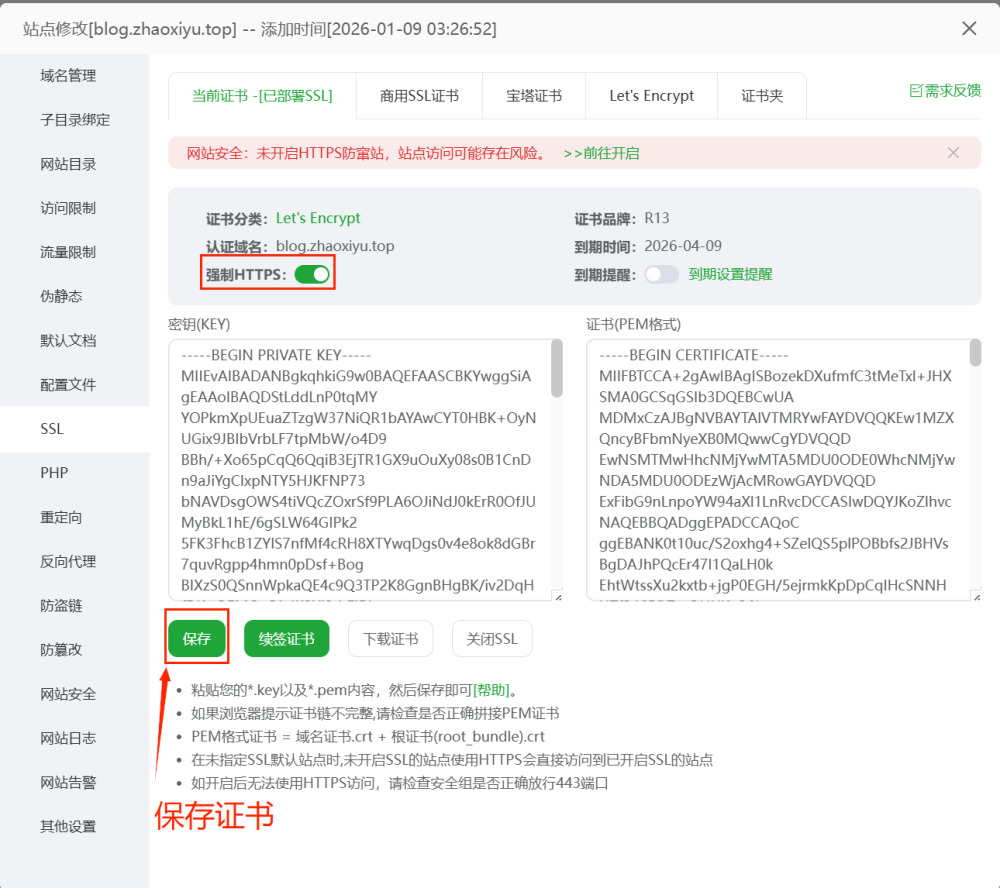Open the 当前证书 tab

262,96
